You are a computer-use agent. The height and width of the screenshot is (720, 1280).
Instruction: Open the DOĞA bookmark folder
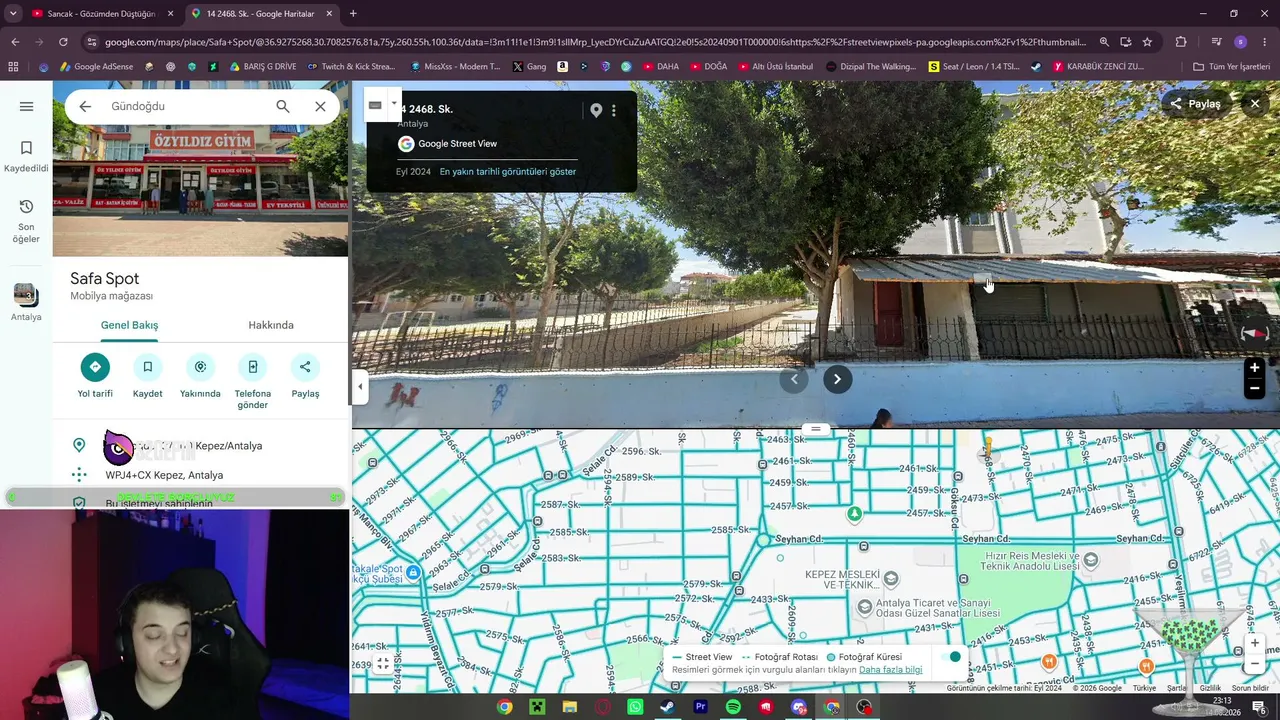pyautogui.click(x=708, y=67)
